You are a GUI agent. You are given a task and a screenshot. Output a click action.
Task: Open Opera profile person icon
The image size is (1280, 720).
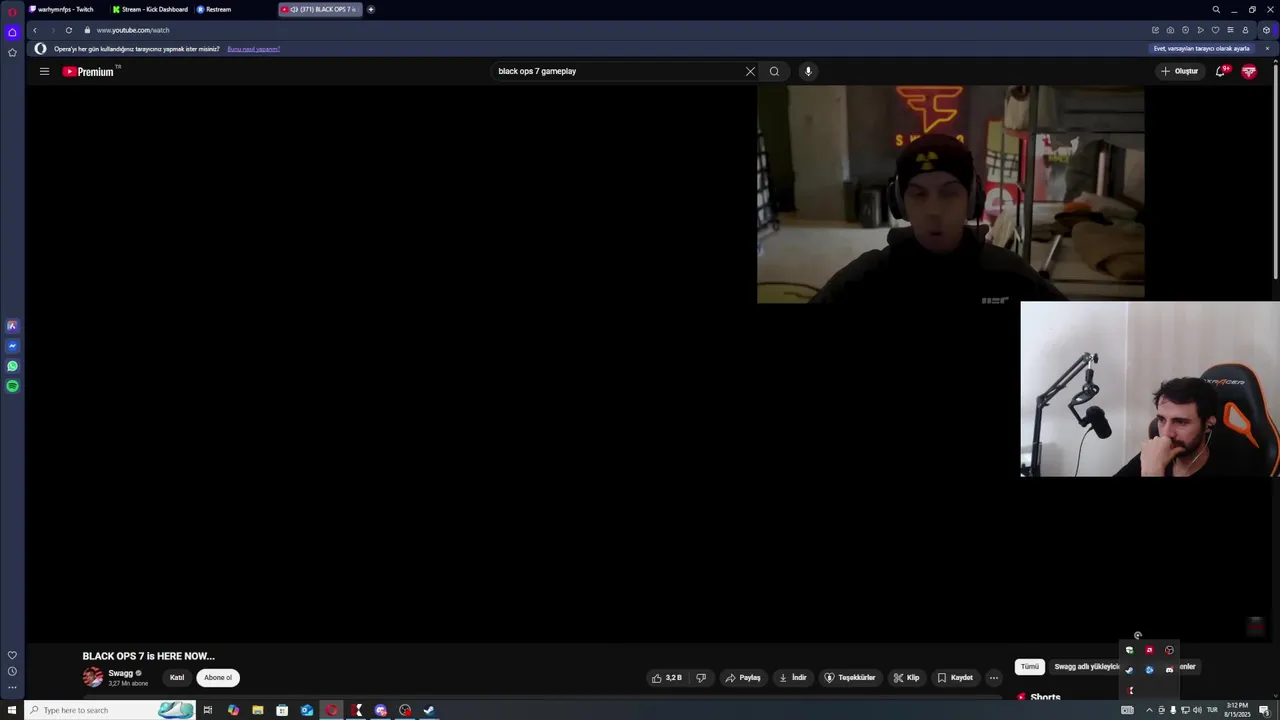[x=1245, y=30]
